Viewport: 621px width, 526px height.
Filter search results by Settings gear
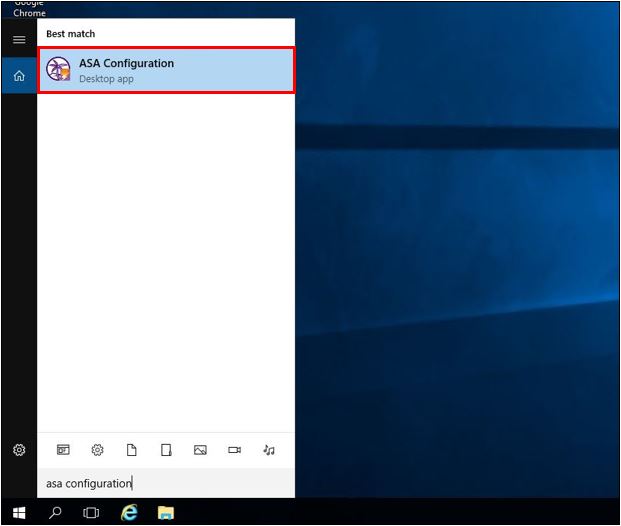(x=97, y=450)
